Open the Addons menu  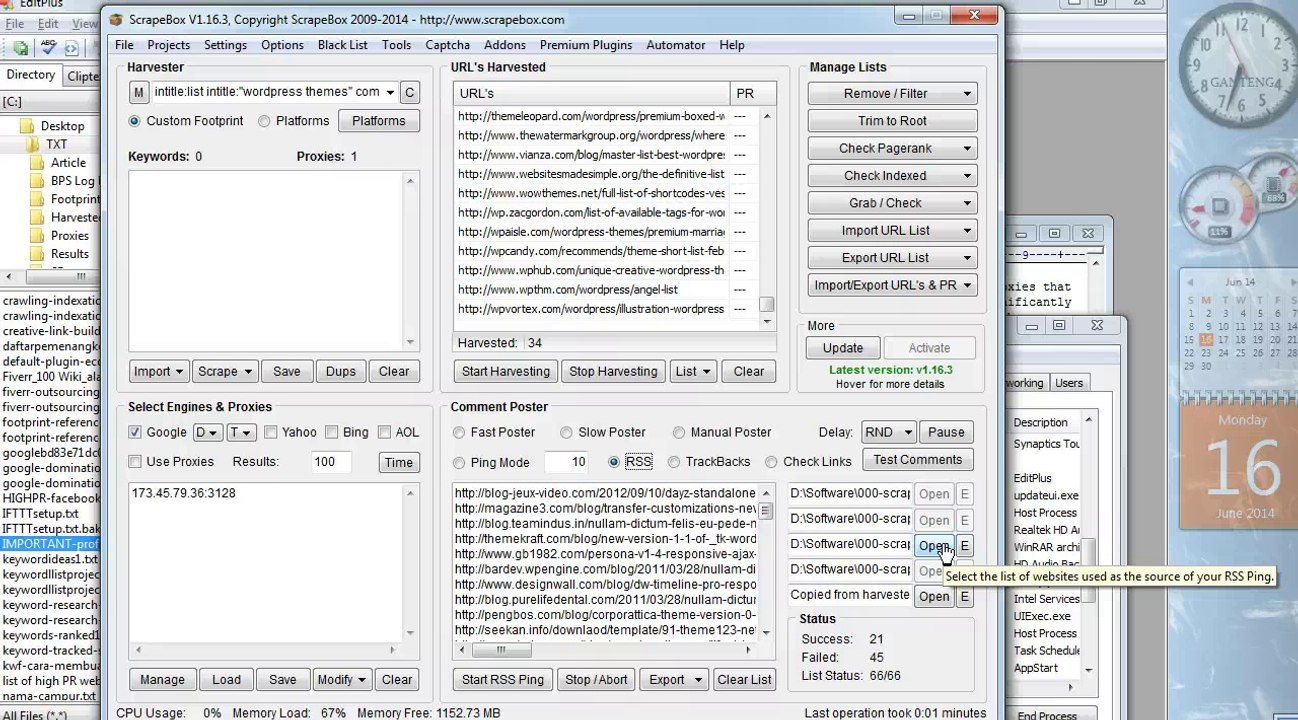tap(504, 45)
